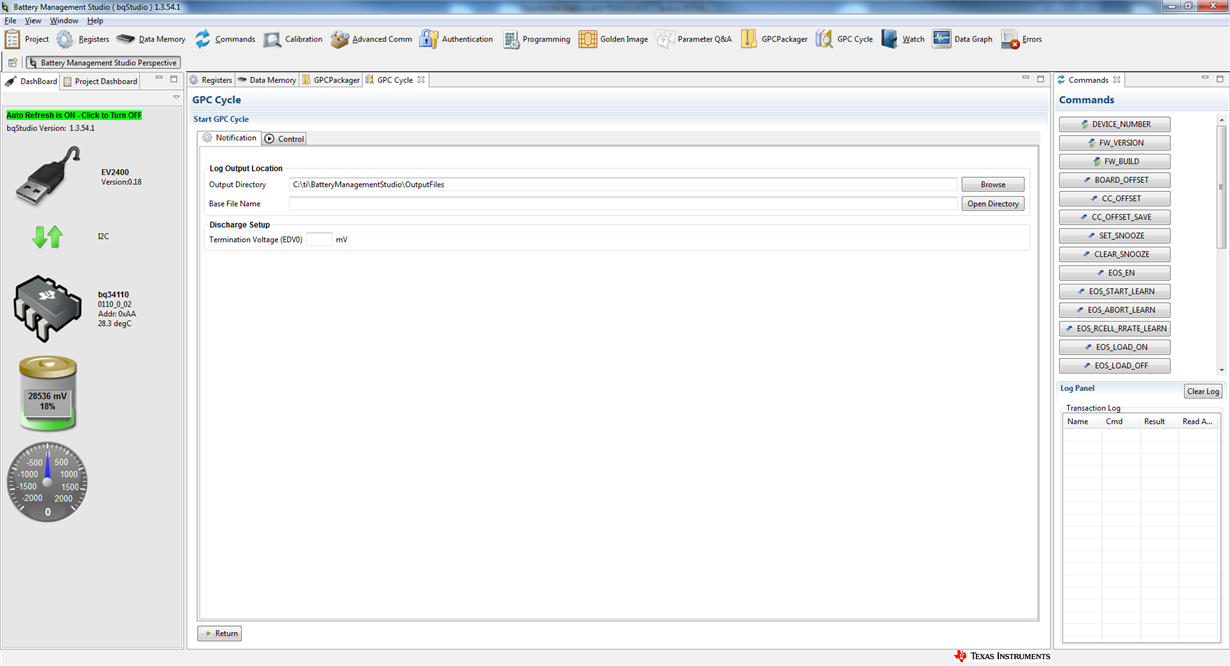Switch to the Registers editor tab

point(211,80)
